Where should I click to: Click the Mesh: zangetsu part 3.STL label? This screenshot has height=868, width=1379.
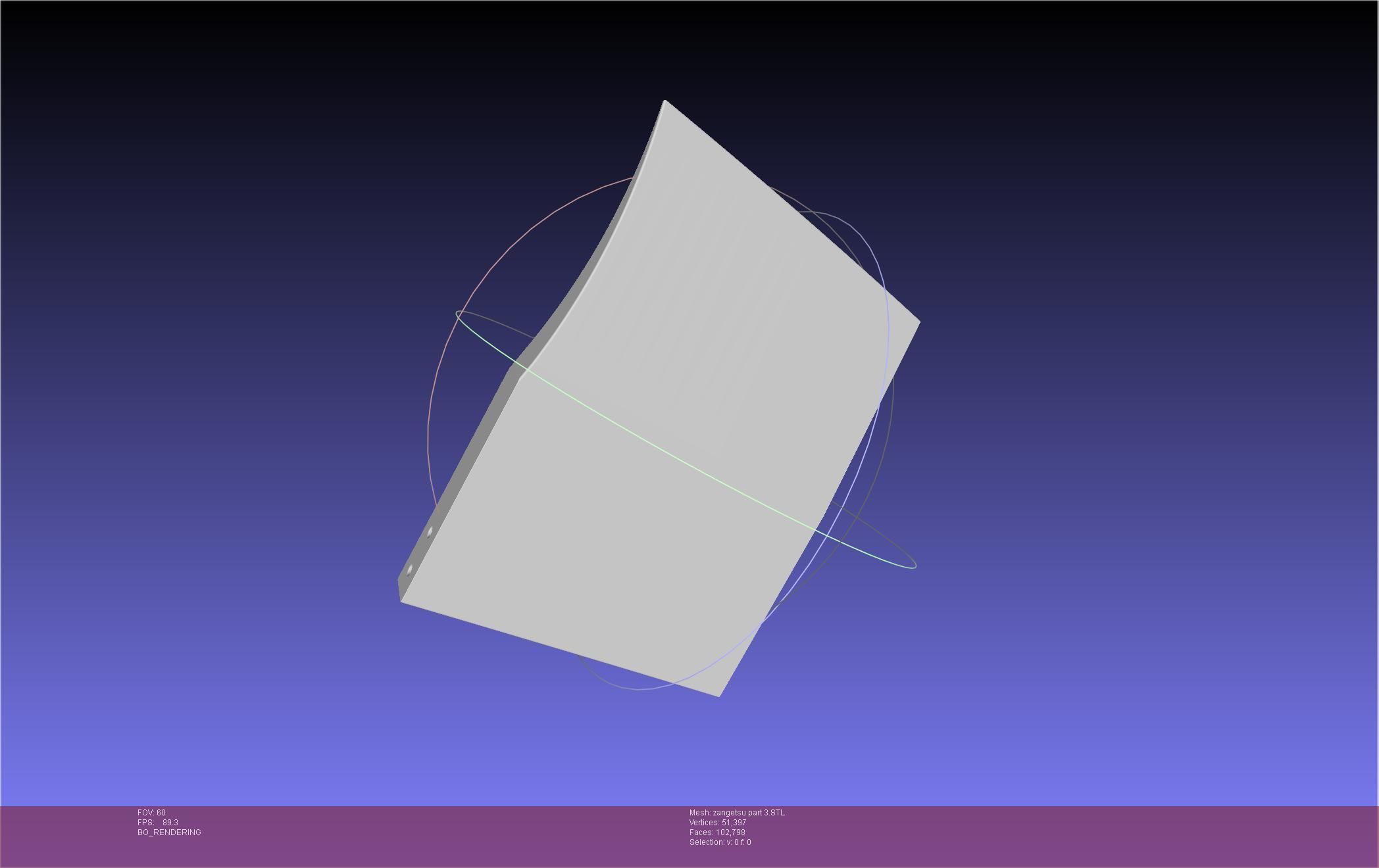(x=737, y=813)
